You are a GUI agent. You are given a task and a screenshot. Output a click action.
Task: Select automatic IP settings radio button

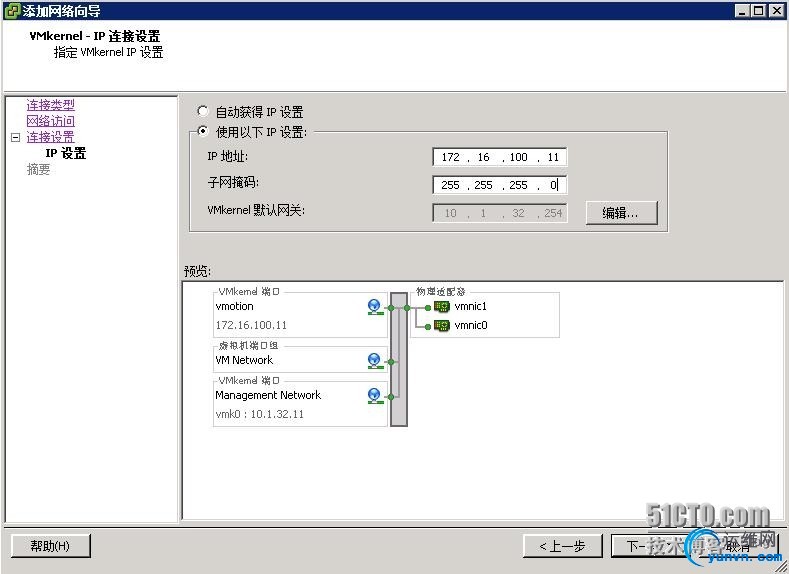click(x=202, y=111)
